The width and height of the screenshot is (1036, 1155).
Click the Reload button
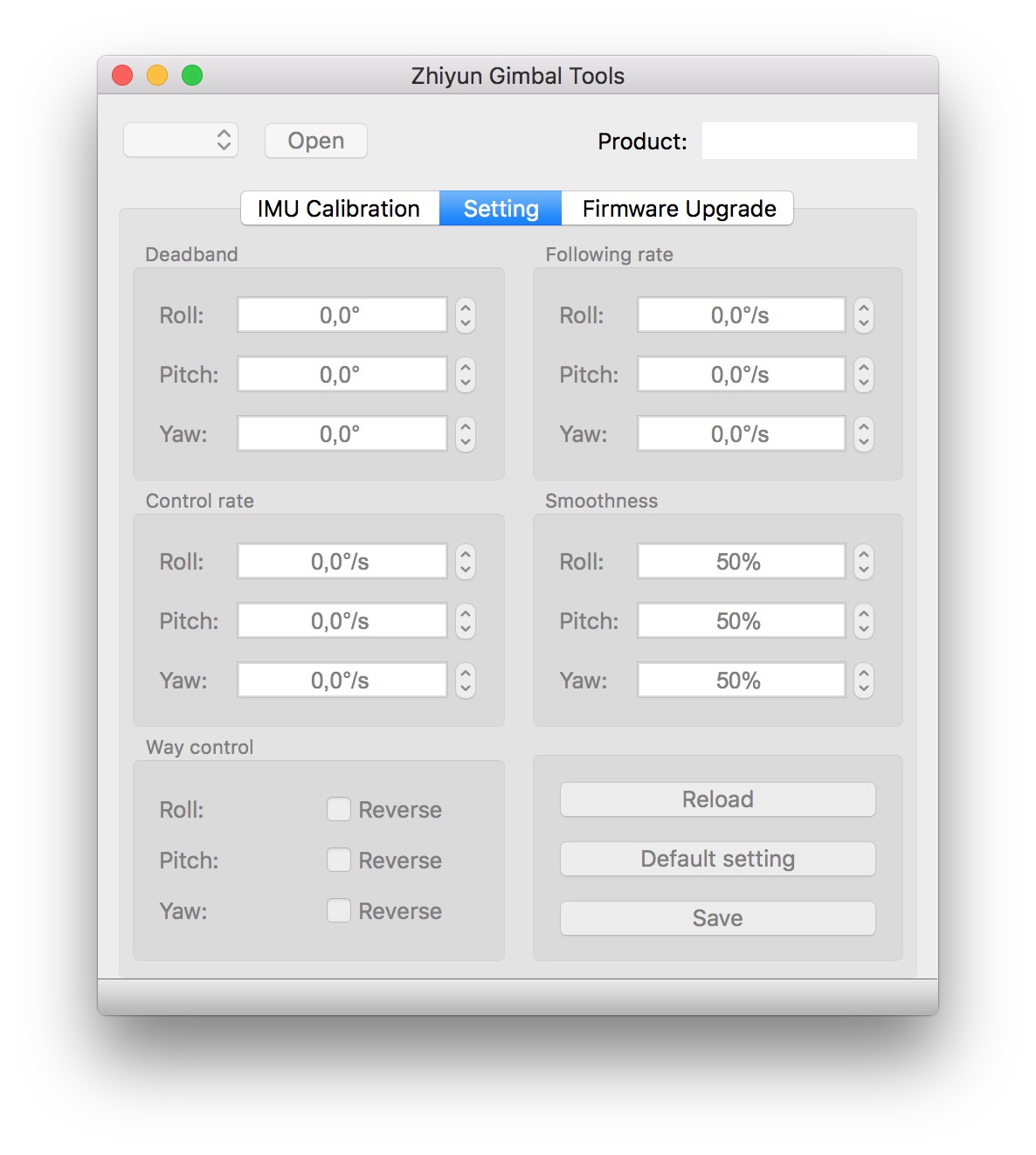tap(717, 799)
